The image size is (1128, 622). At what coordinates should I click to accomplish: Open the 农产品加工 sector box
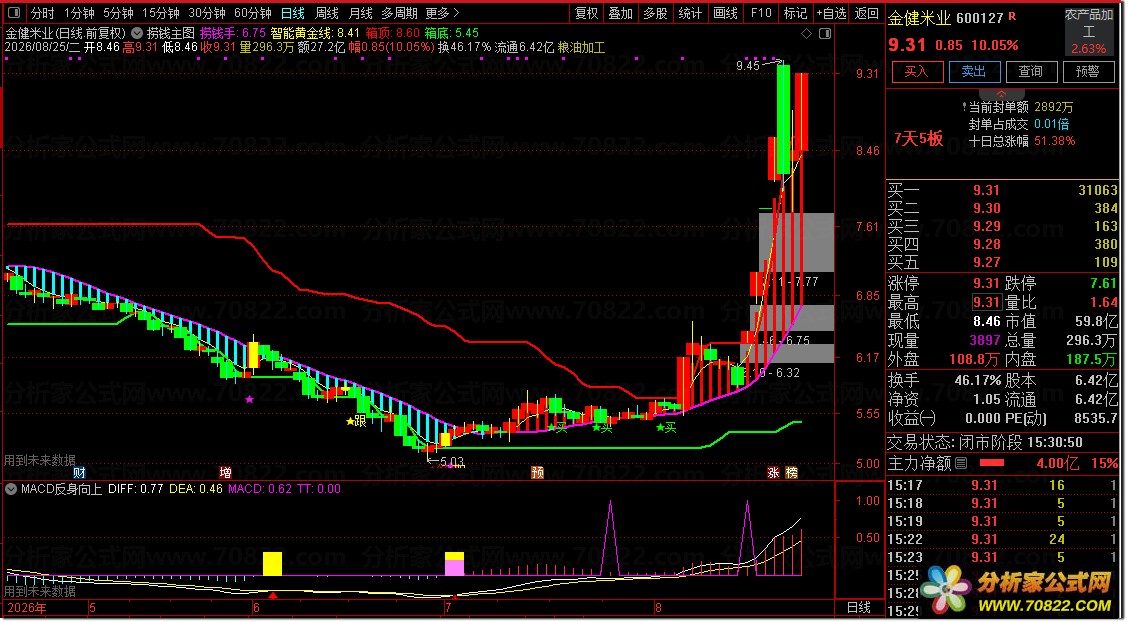click(x=1088, y=32)
